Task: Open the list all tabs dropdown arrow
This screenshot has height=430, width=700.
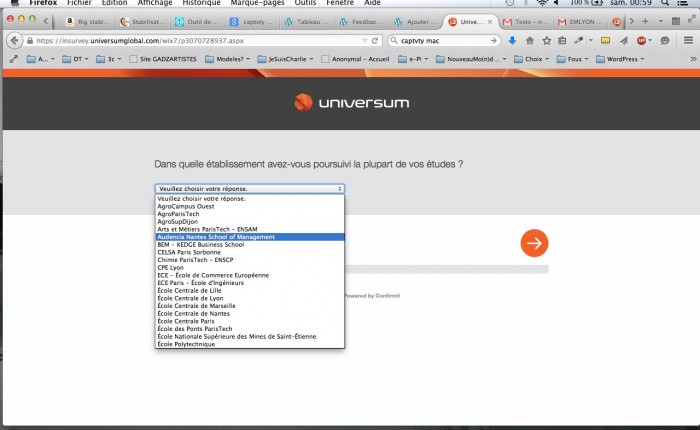Action: pos(661,21)
